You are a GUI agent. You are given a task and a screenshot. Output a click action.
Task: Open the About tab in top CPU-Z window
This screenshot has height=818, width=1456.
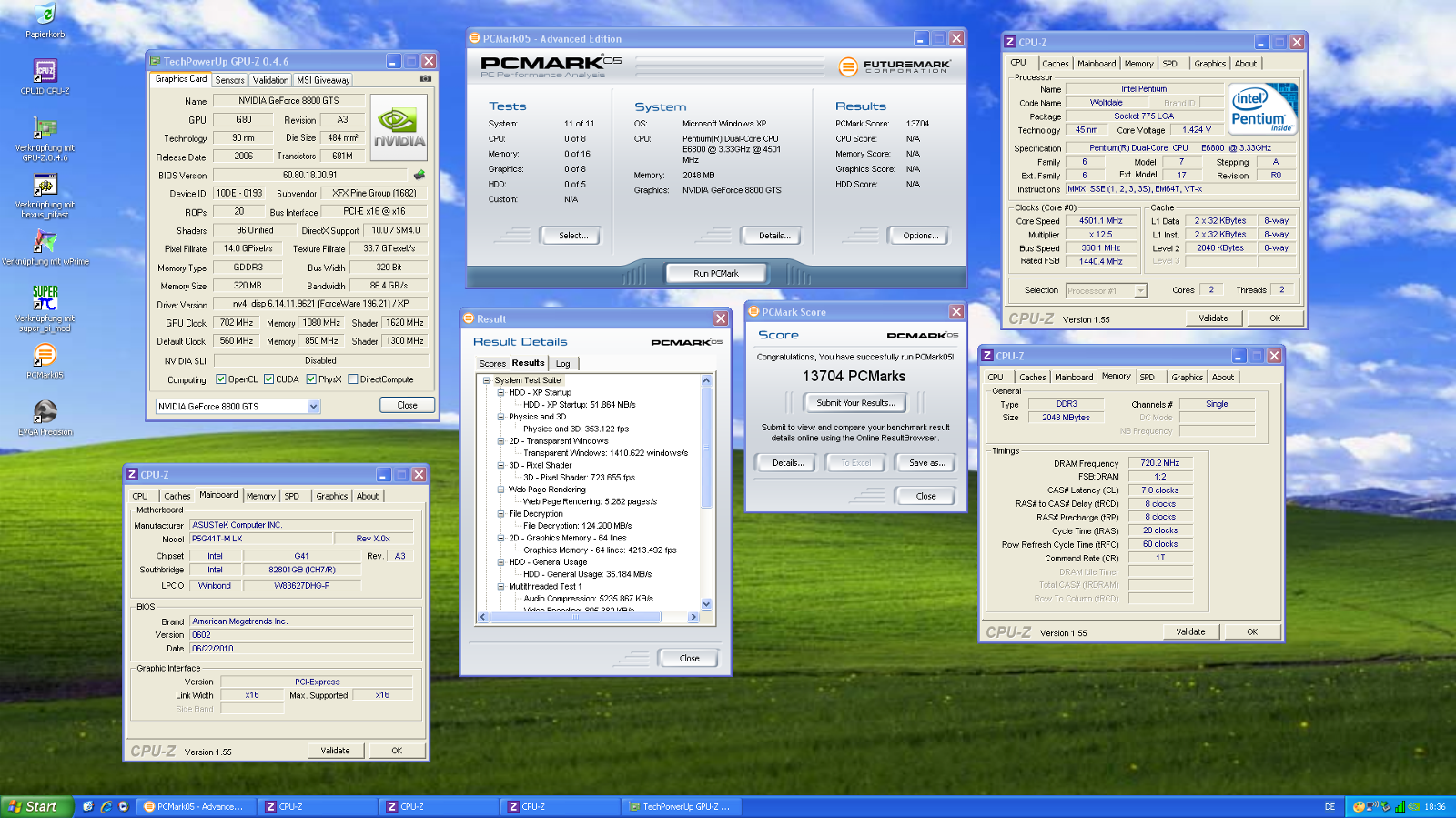point(1246,64)
